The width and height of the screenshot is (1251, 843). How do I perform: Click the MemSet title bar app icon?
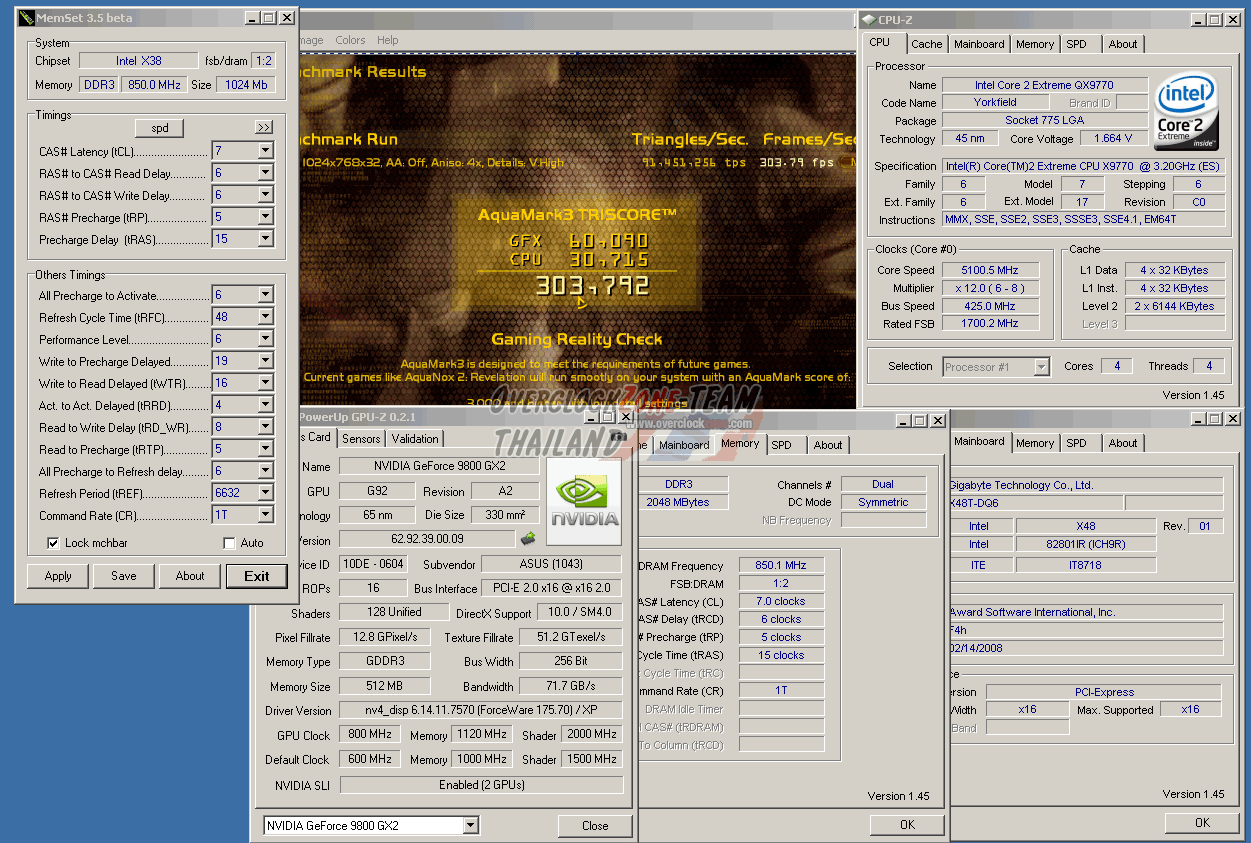tap(26, 18)
